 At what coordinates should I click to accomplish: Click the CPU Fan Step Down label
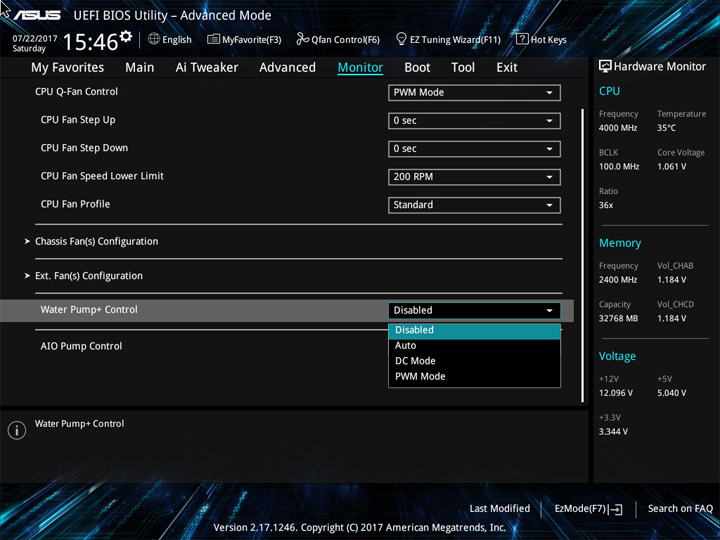(84, 148)
